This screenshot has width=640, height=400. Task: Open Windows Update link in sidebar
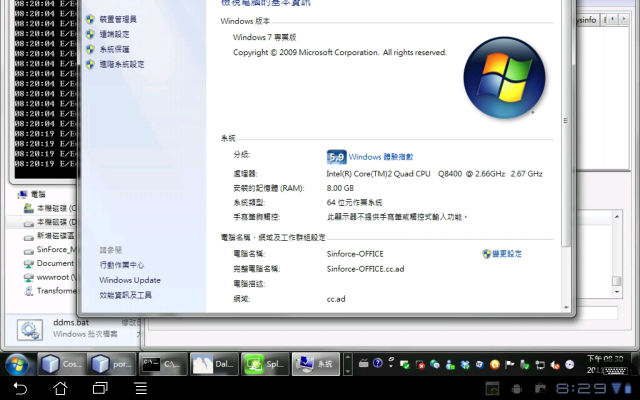[x=130, y=280]
